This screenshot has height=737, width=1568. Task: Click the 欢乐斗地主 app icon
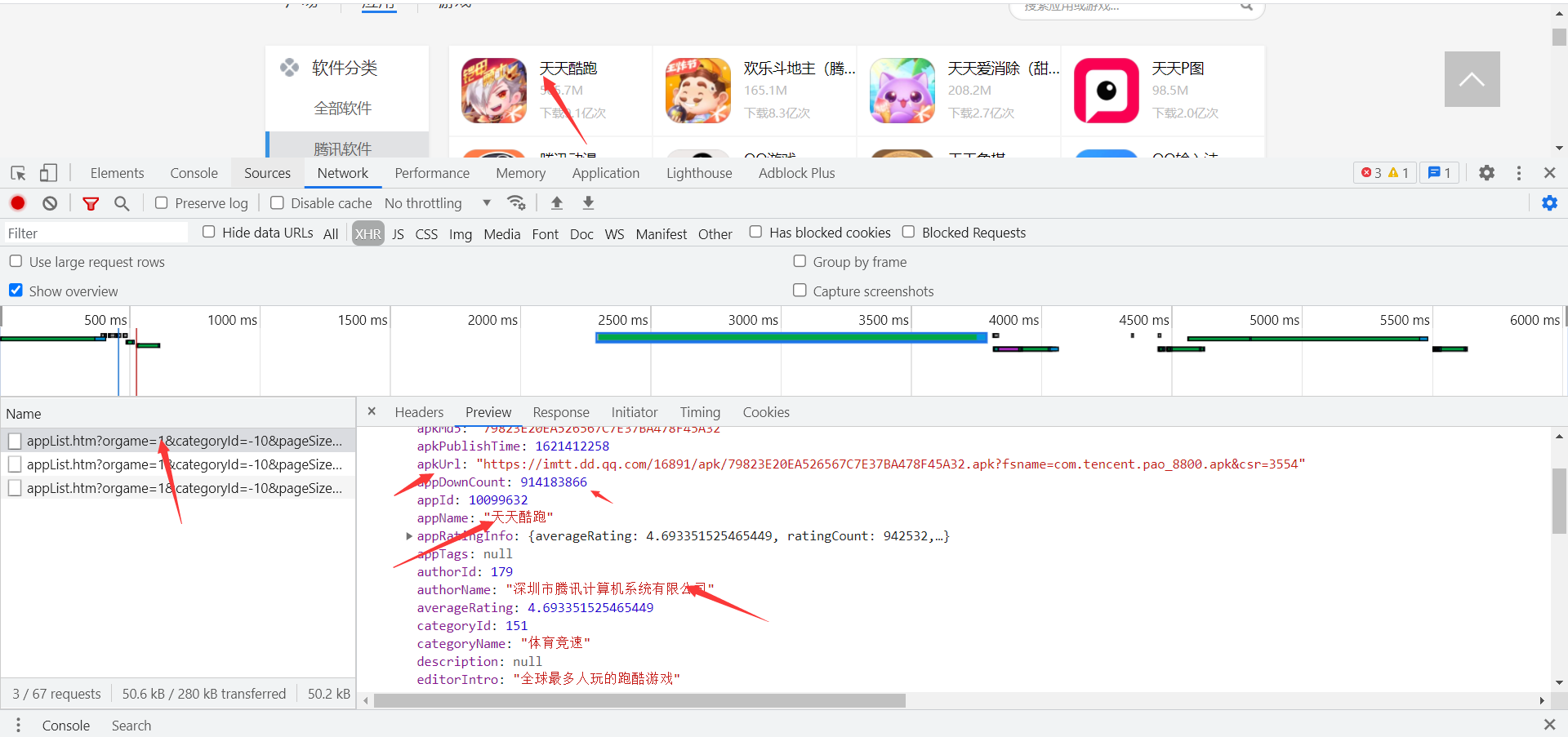coord(698,91)
